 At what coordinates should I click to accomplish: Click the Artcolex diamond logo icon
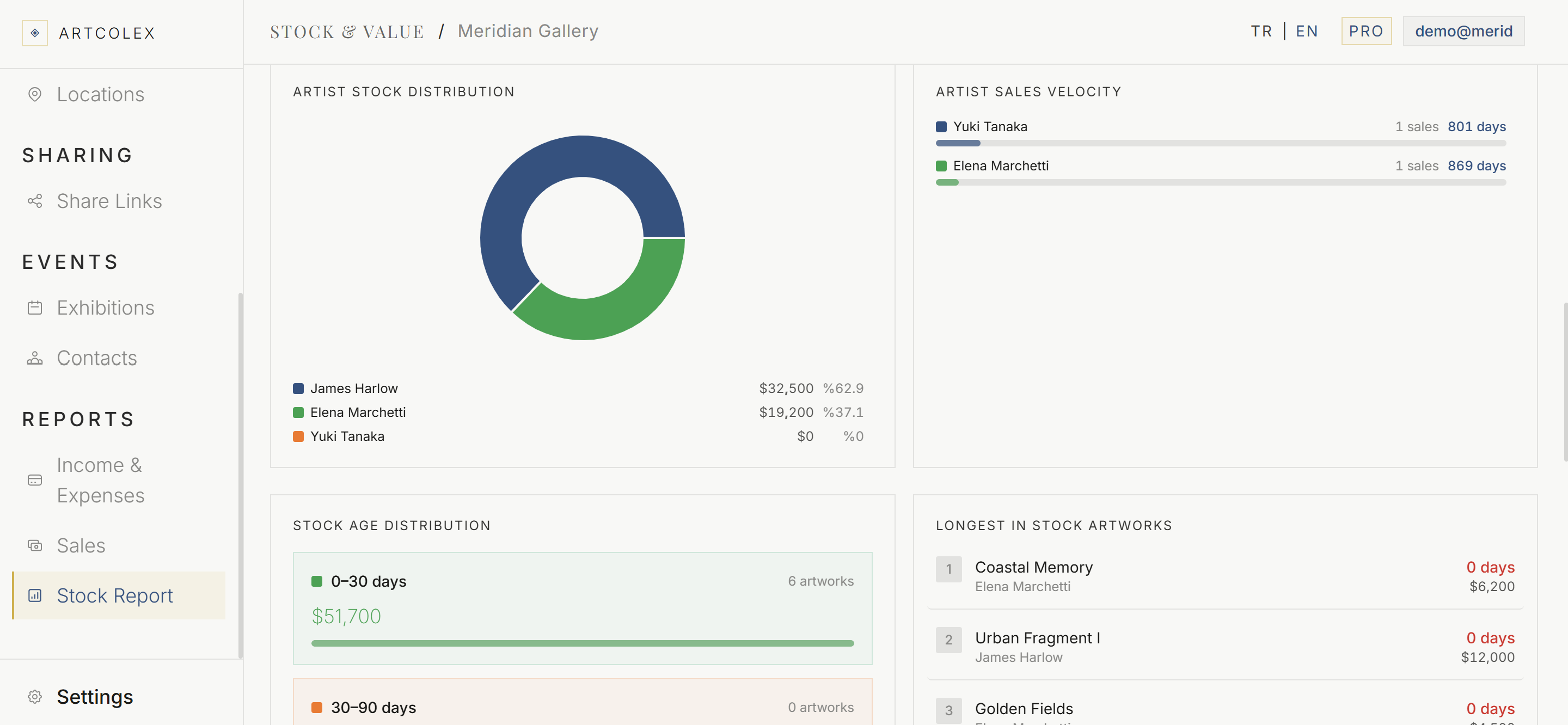(x=35, y=33)
